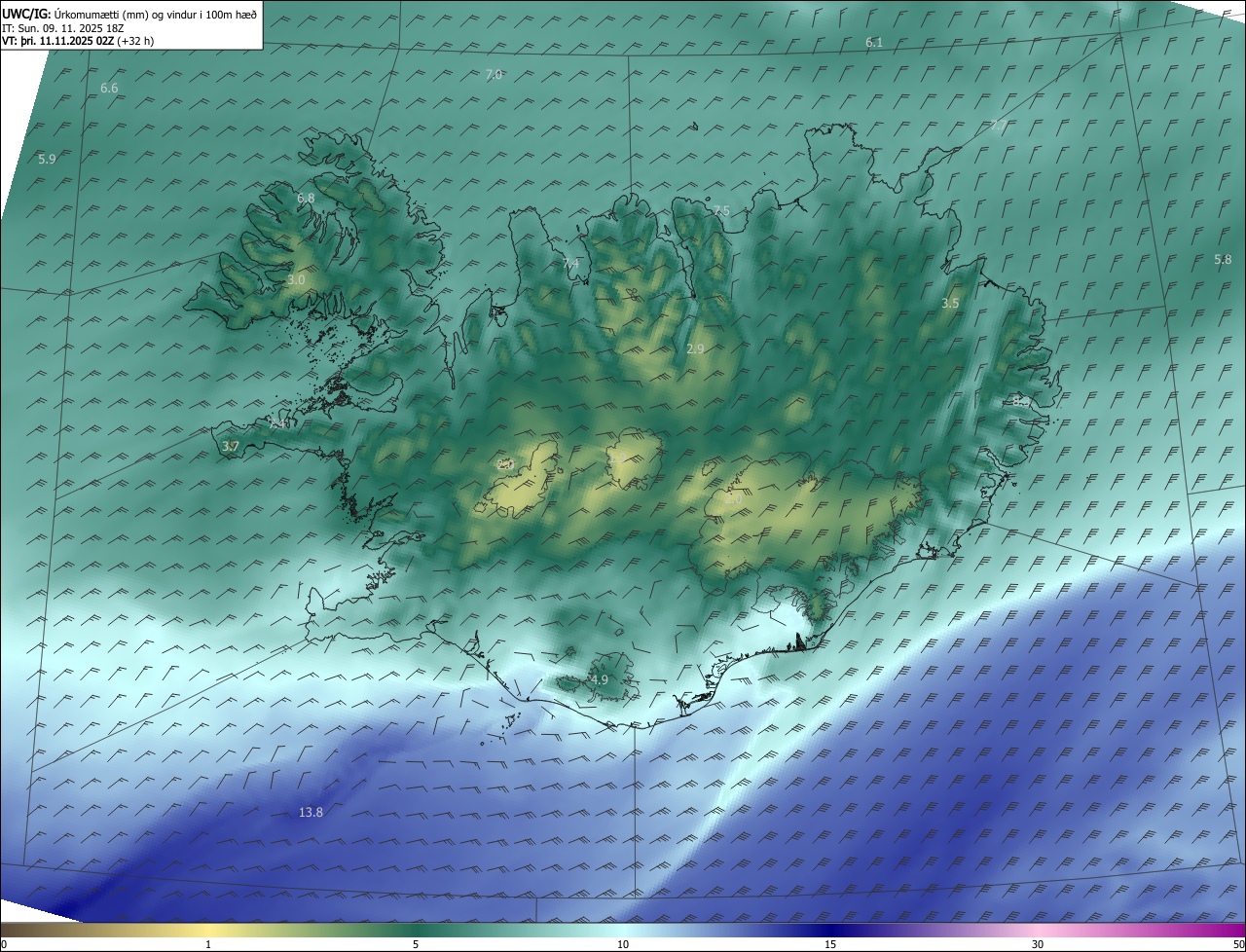Click the 3.7 value label

click(230, 447)
